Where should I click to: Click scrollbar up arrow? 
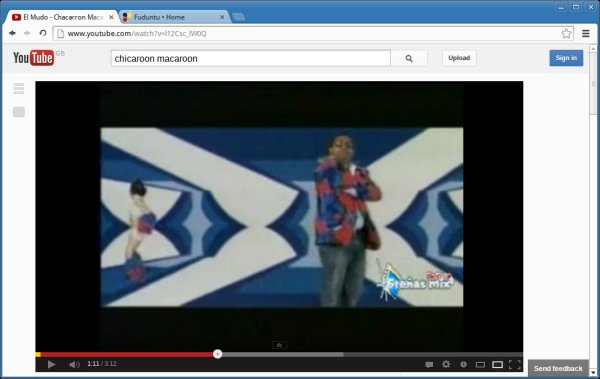(593, 49)
